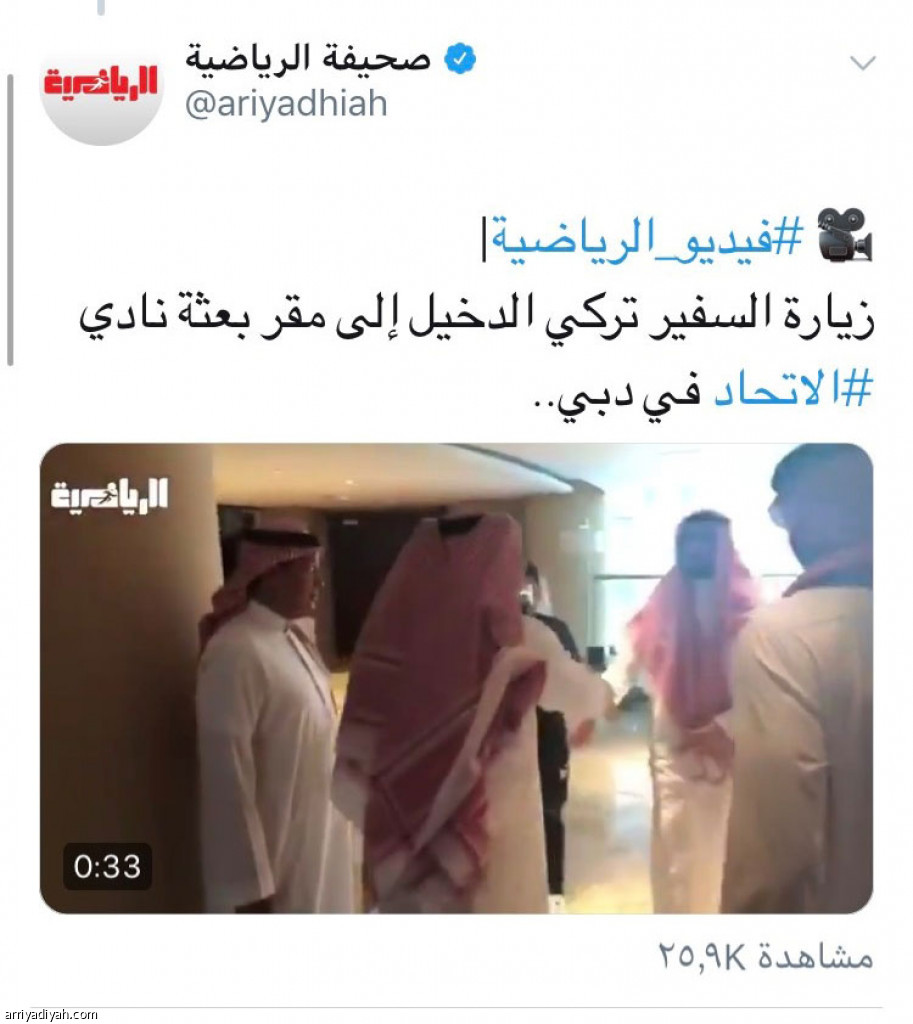Click the Arriyadiyah watermark on the video

pos(110,495)
